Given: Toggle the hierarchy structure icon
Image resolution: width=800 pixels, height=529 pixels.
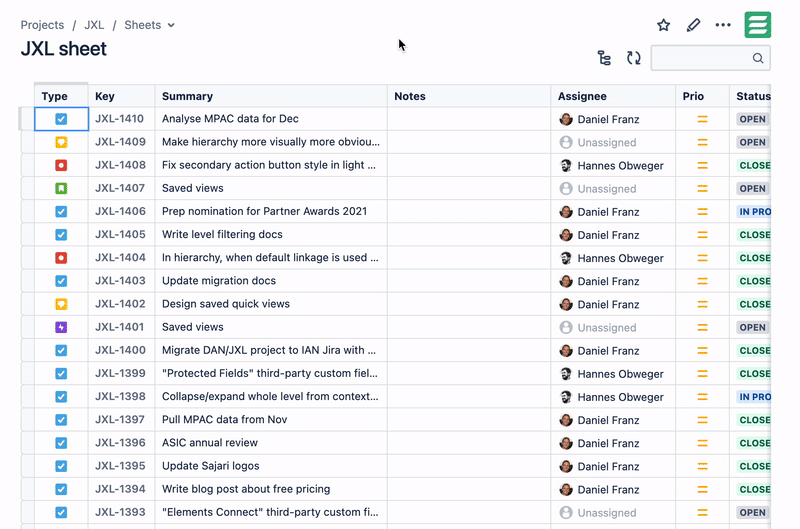Looking at the screenshot, I should point(604,58).
